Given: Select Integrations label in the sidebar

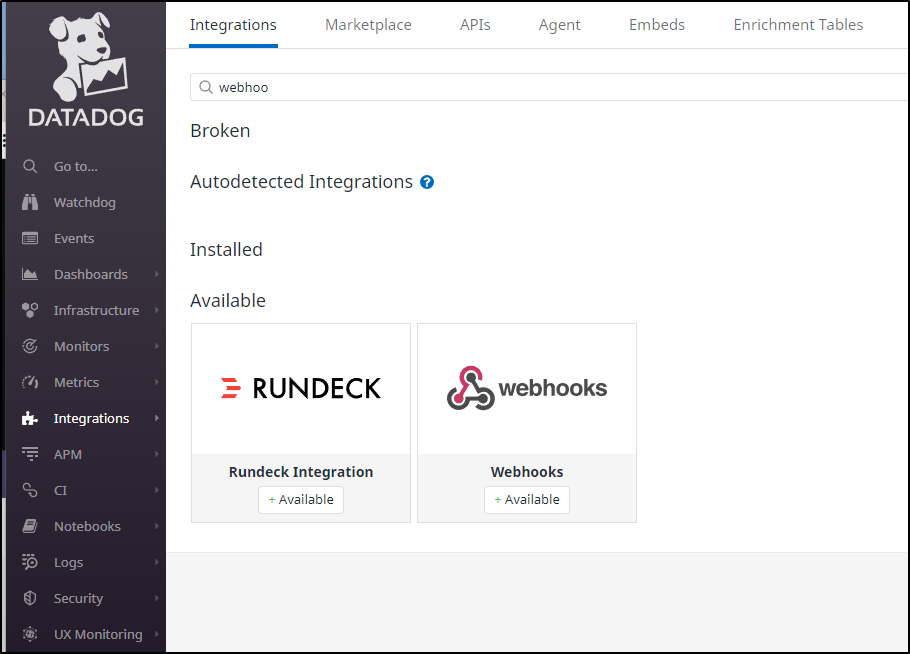Looking at the screenshot, I should tap(91, 418).
